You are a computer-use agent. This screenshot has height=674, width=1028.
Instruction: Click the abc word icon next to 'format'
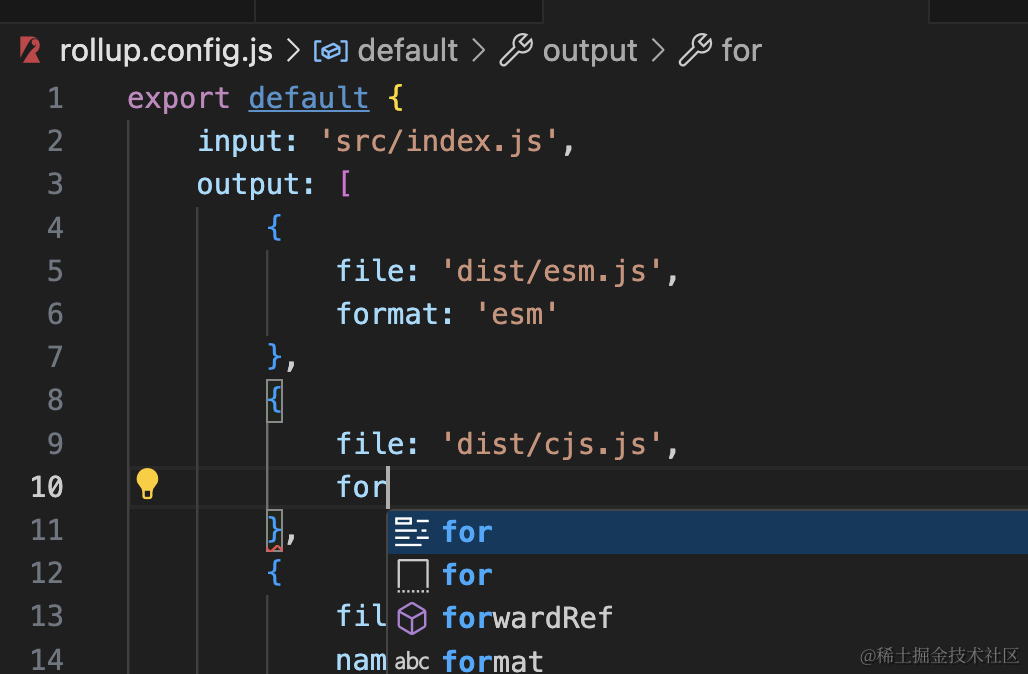click(411, 660)
